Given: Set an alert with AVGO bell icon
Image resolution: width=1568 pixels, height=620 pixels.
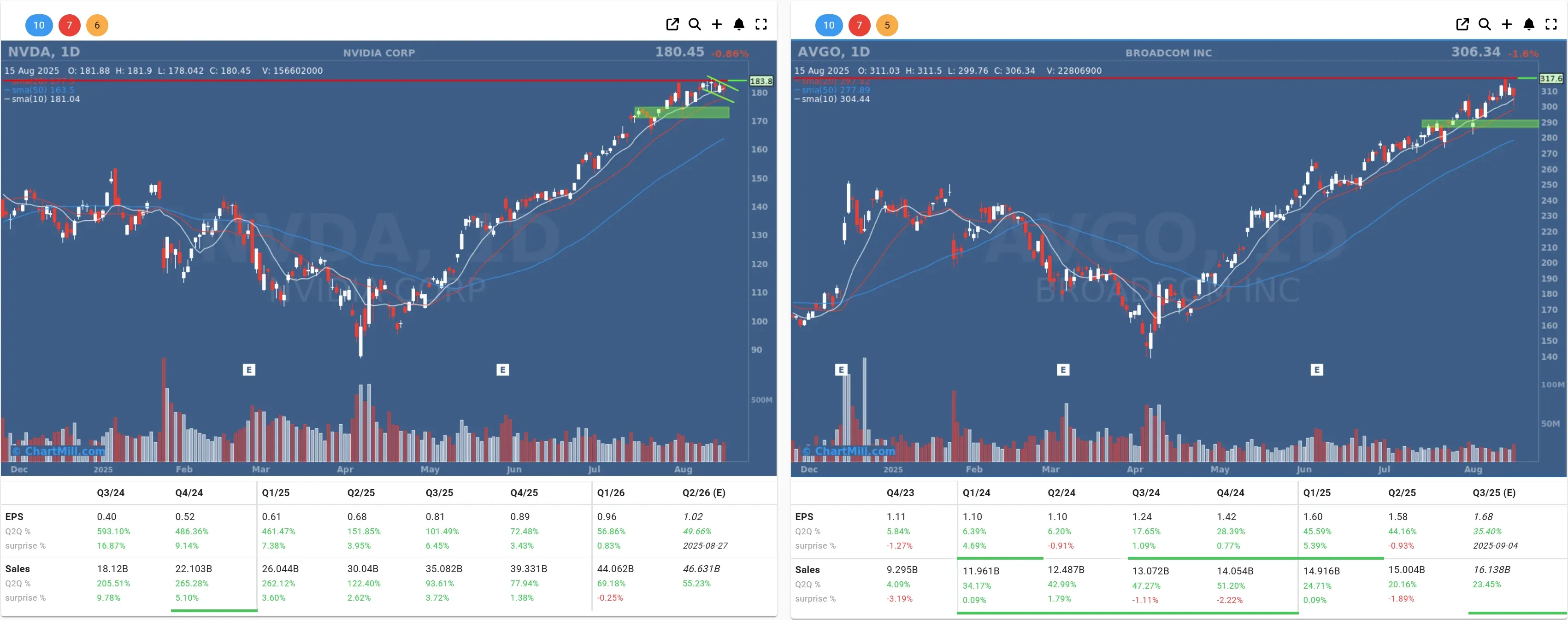Looking at the screenshot, I should point(1529,24).
